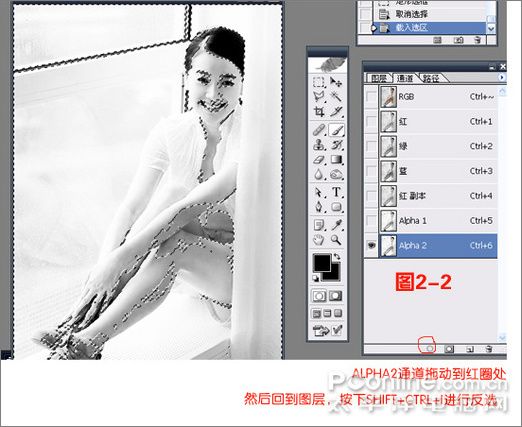Select the Slice tool
This screenshot has height=427, width=522.
tap(336, 111)
